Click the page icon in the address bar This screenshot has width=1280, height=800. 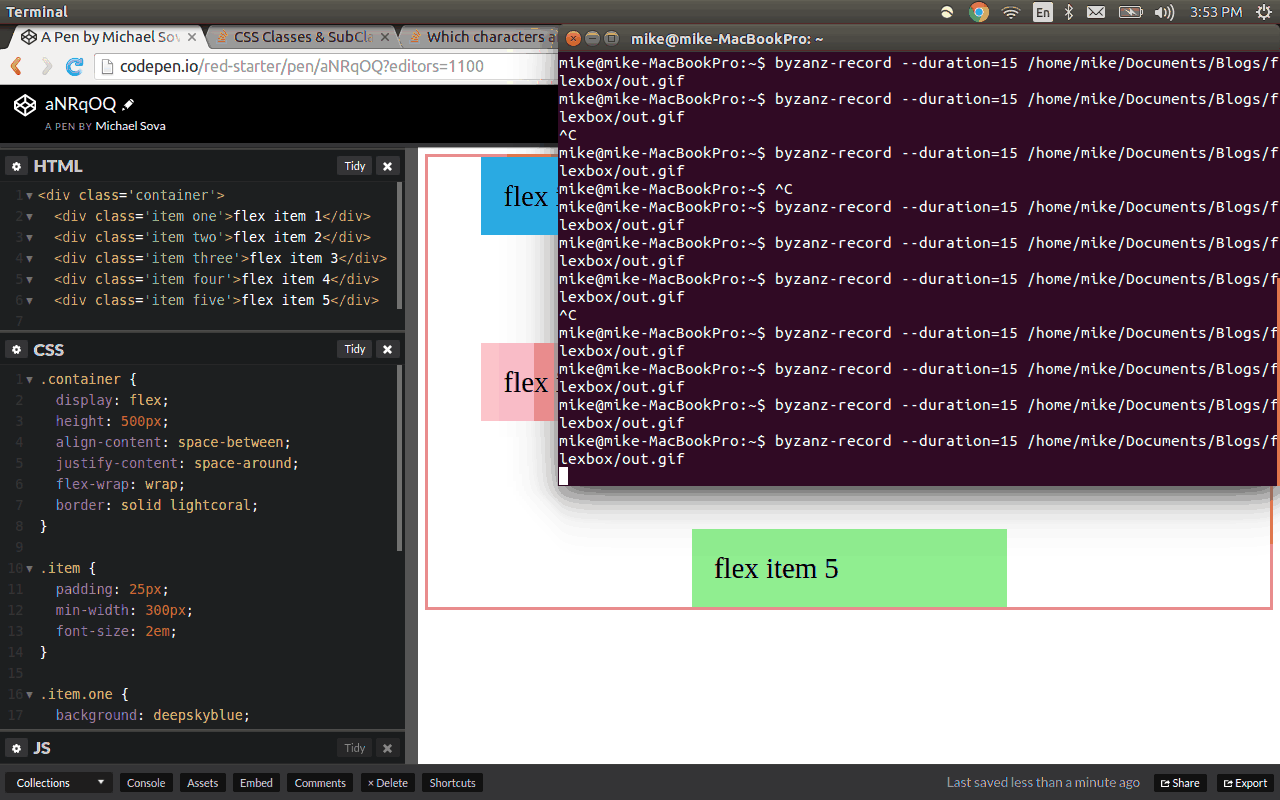coord(108,67)
